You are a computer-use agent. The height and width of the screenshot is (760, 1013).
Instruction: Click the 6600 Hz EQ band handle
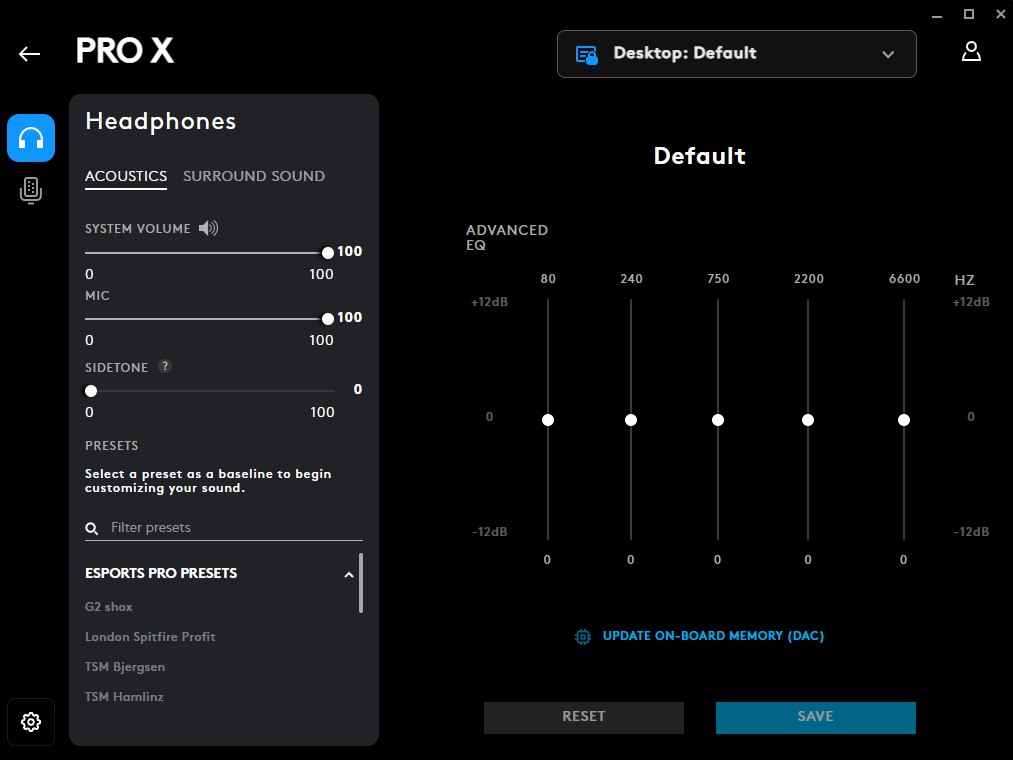tap(904, 420)
